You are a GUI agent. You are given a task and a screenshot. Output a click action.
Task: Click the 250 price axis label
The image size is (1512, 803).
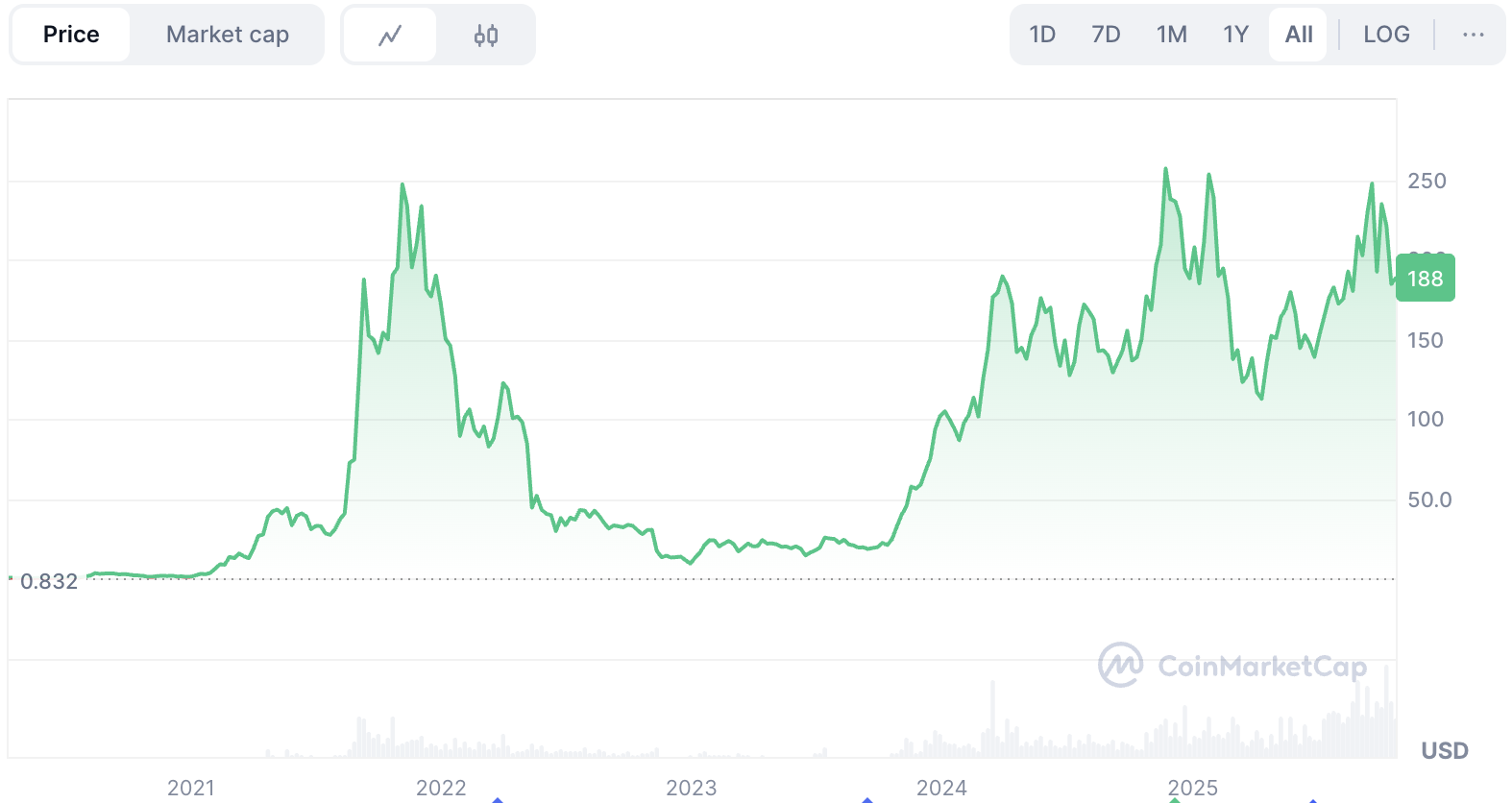coord(1427,181)
